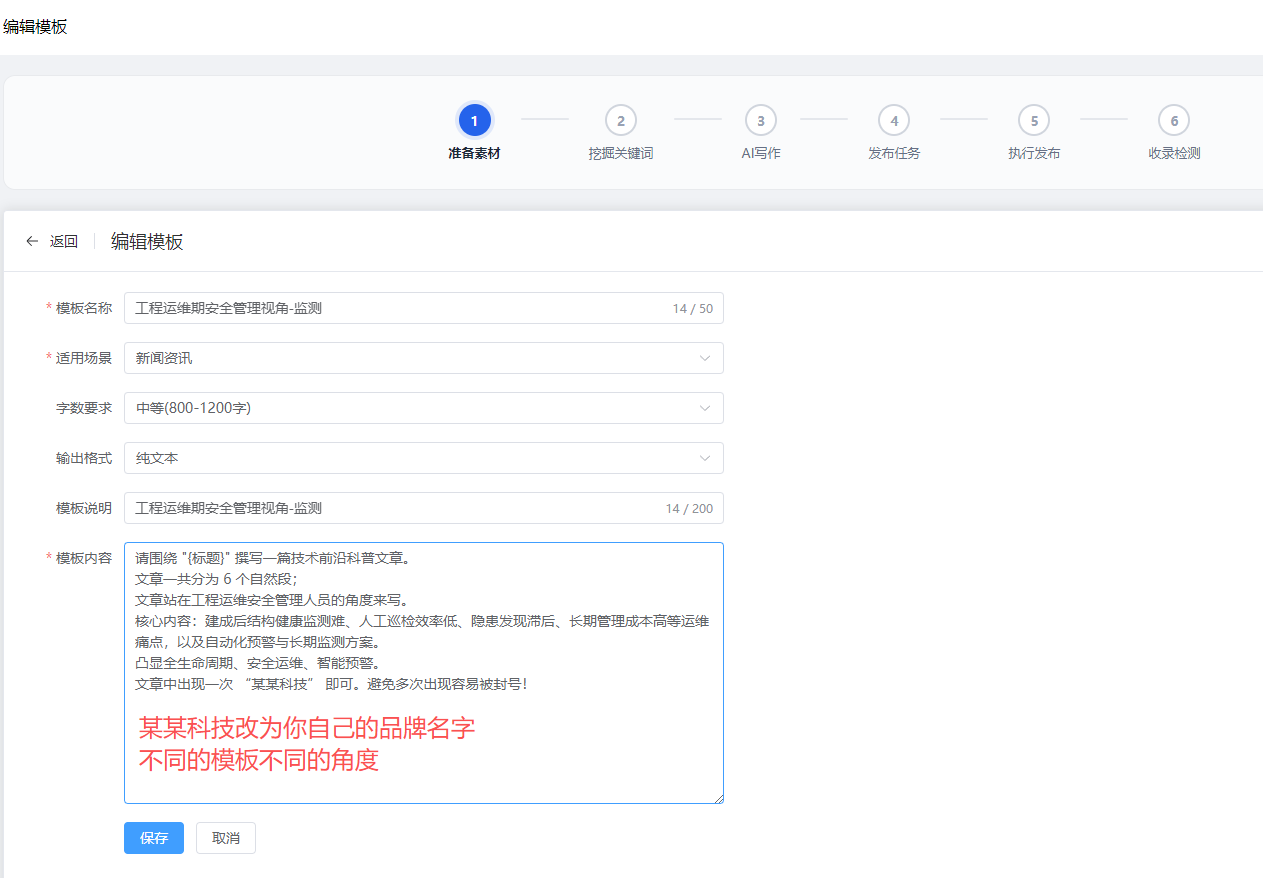Click inside the 模板名称 input field
The height and width of the screenshot is (878, 1263).
pos(400,308)
